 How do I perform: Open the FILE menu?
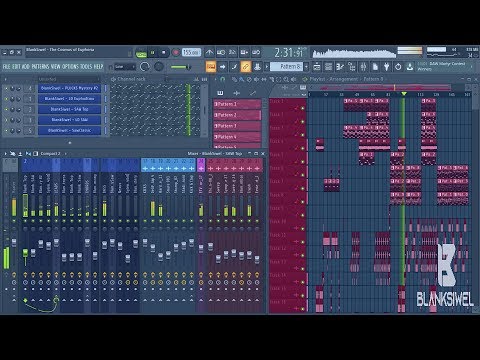click(x=7, y=67)
